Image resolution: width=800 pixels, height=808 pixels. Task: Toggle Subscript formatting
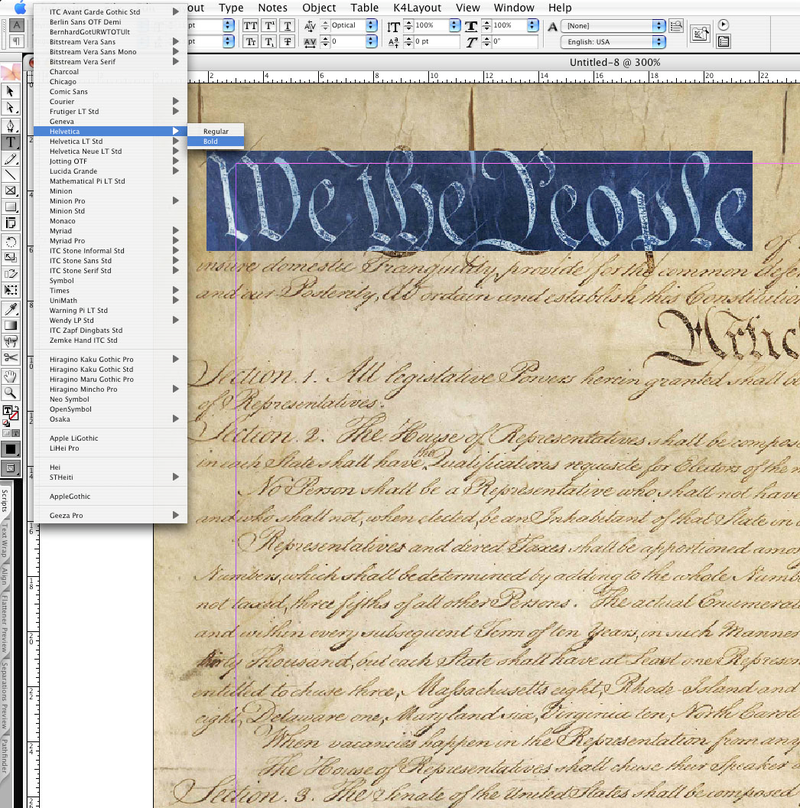[x=269, y=42]
